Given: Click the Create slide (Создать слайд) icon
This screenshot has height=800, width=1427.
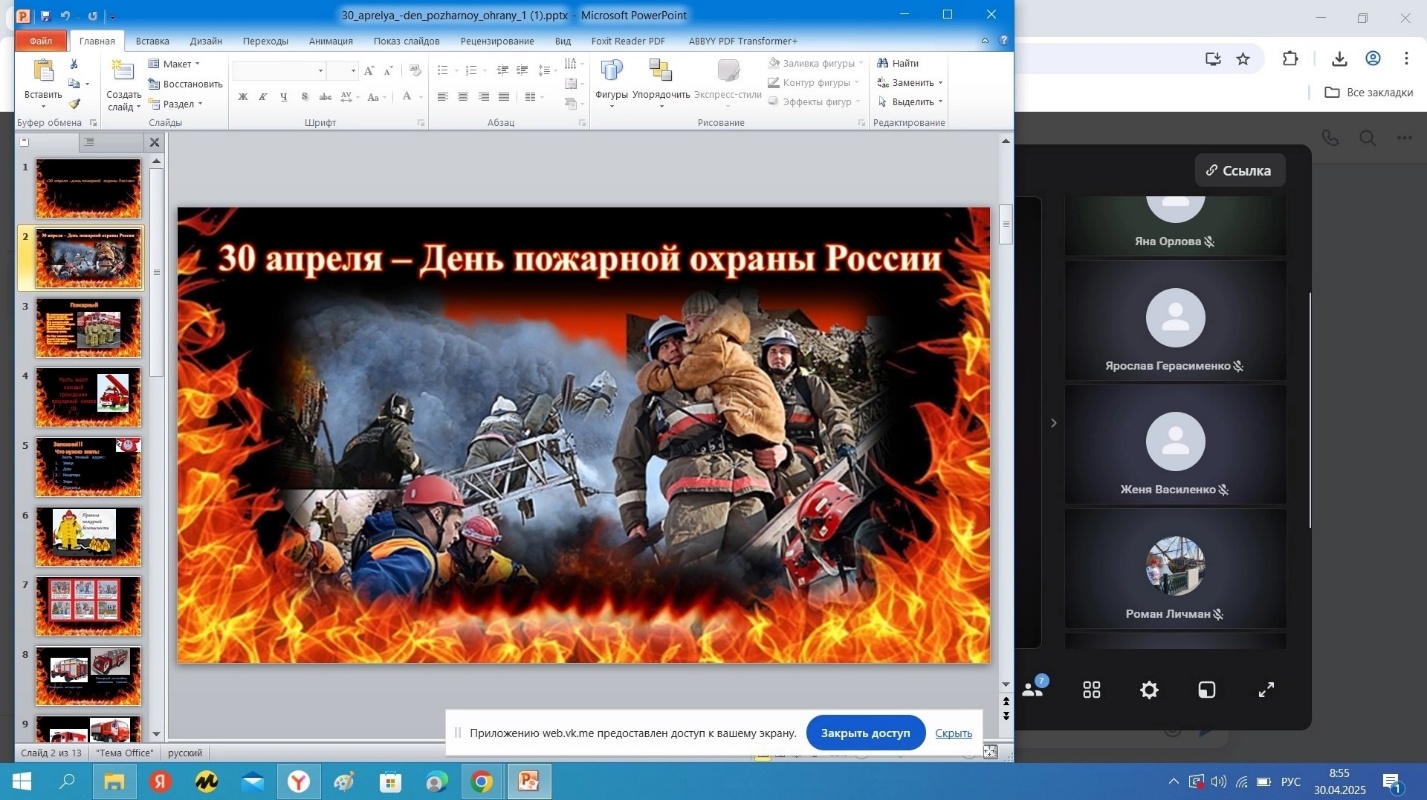Looking at the screenshot, I should [123, 71].
